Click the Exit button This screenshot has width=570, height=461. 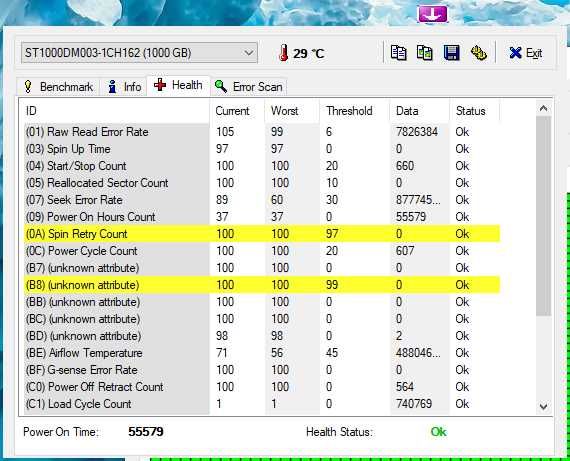coord(526,53)
